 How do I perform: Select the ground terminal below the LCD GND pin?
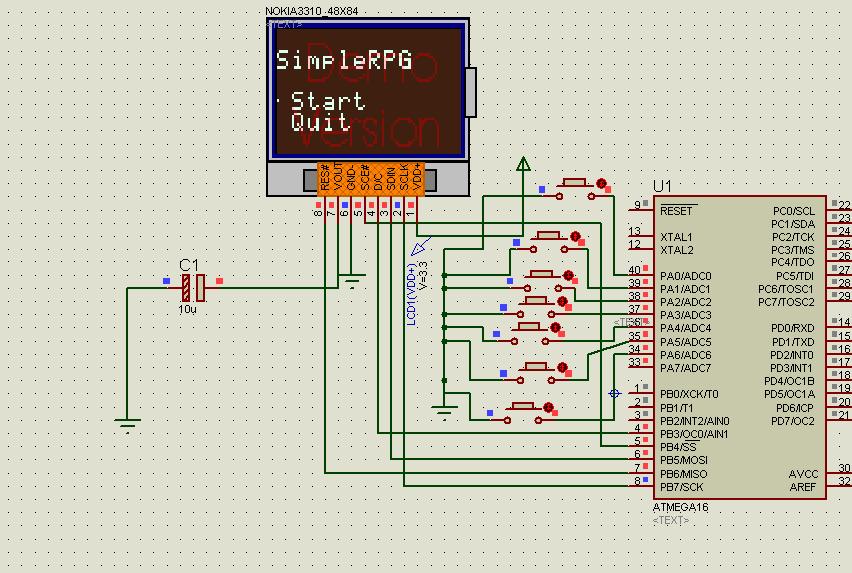352,281
